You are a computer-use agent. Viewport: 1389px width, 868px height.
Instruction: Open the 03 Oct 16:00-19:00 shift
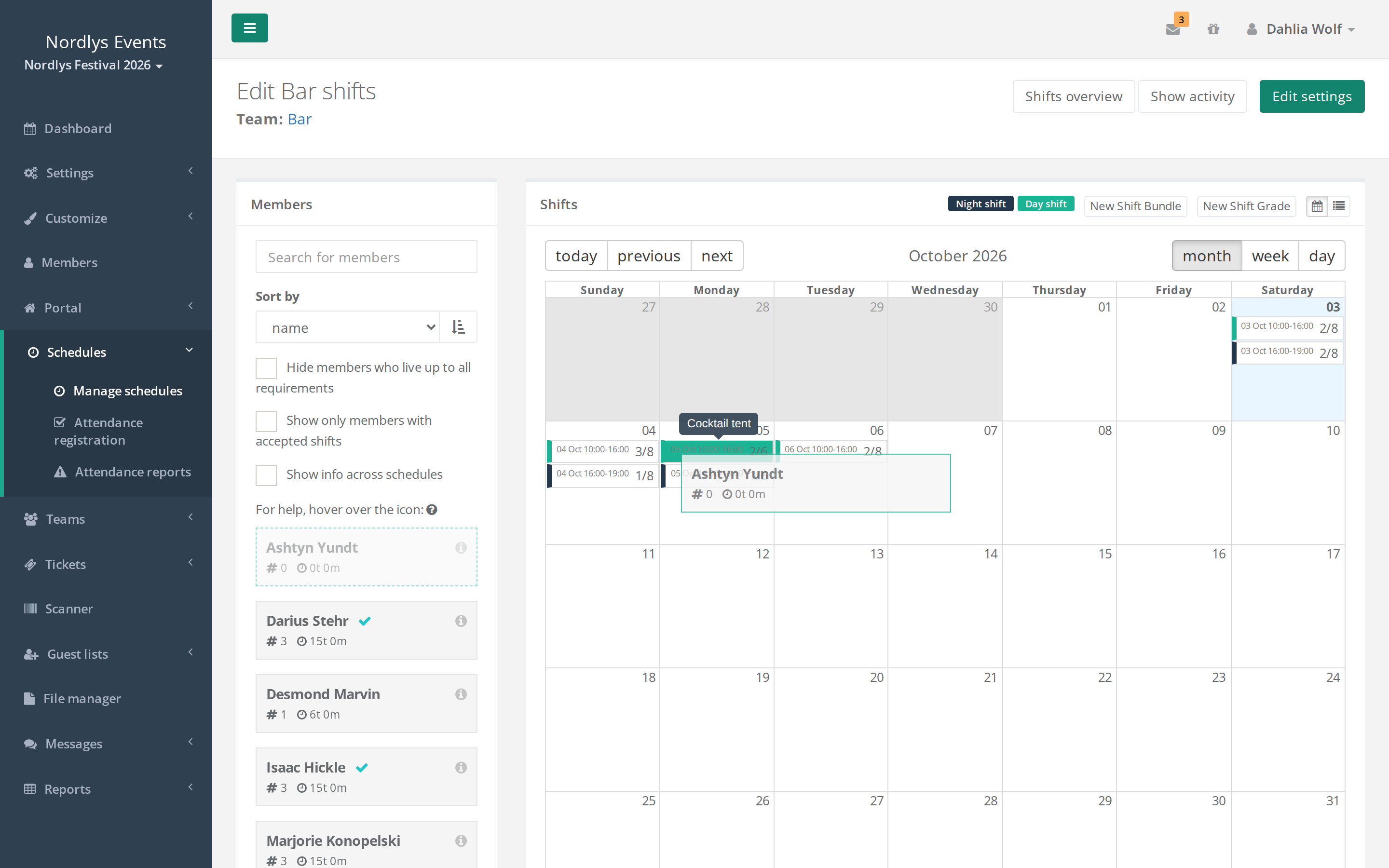tap(1287, 353)
